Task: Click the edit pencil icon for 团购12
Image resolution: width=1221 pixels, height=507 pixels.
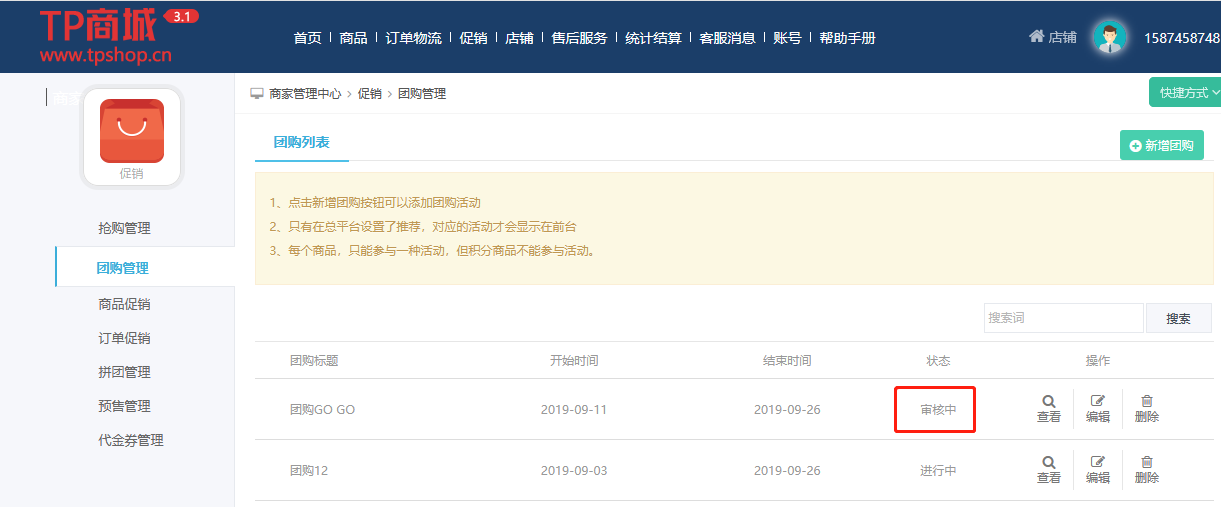Action: 1097,462
